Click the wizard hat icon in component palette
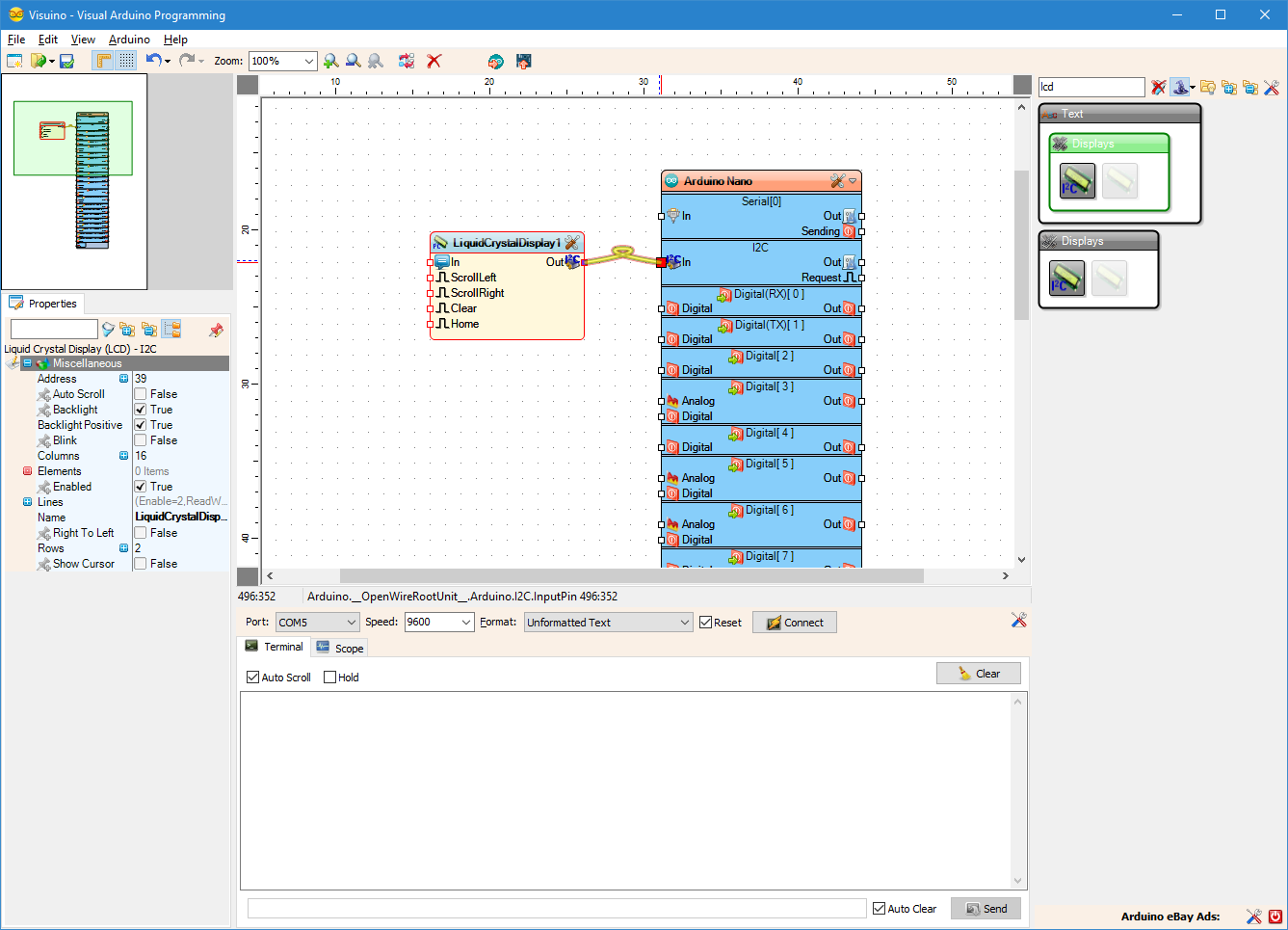 coord(1180,87)
